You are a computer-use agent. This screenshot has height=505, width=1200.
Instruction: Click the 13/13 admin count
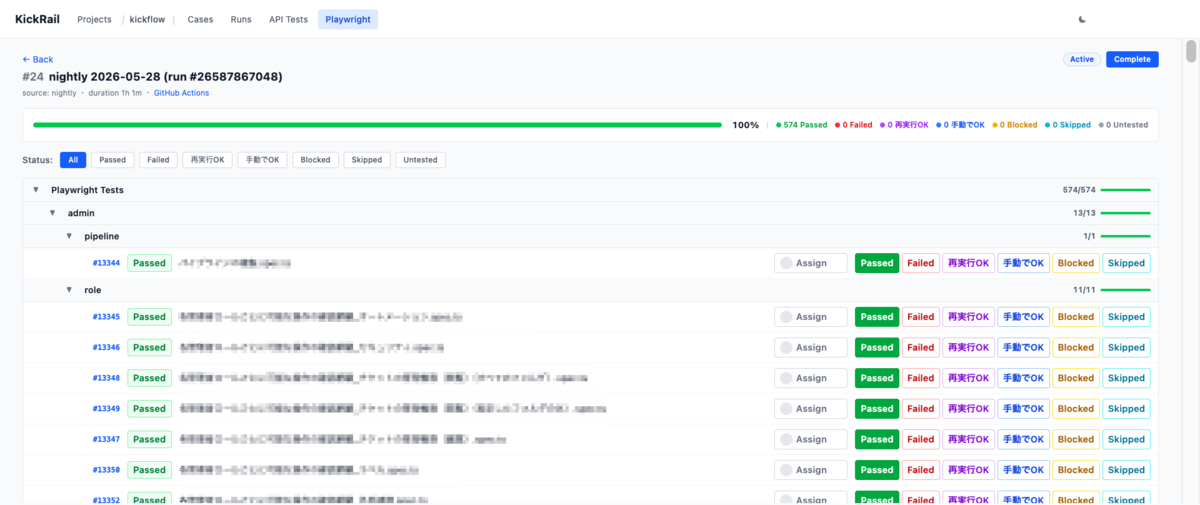tap(1084, 213)
